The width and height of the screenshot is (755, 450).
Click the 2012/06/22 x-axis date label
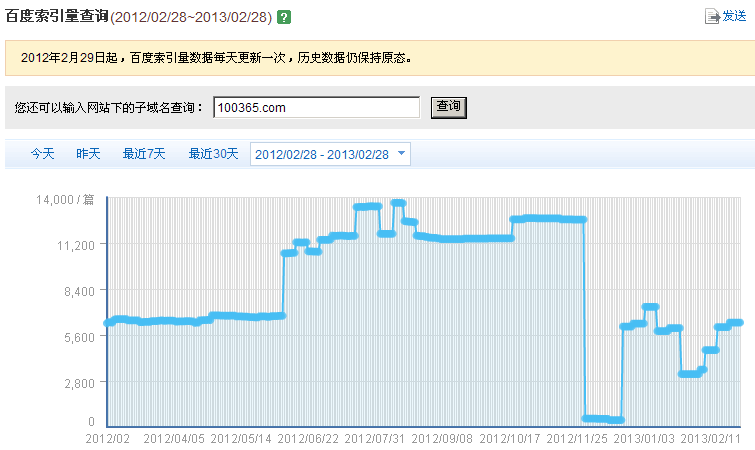308,439
